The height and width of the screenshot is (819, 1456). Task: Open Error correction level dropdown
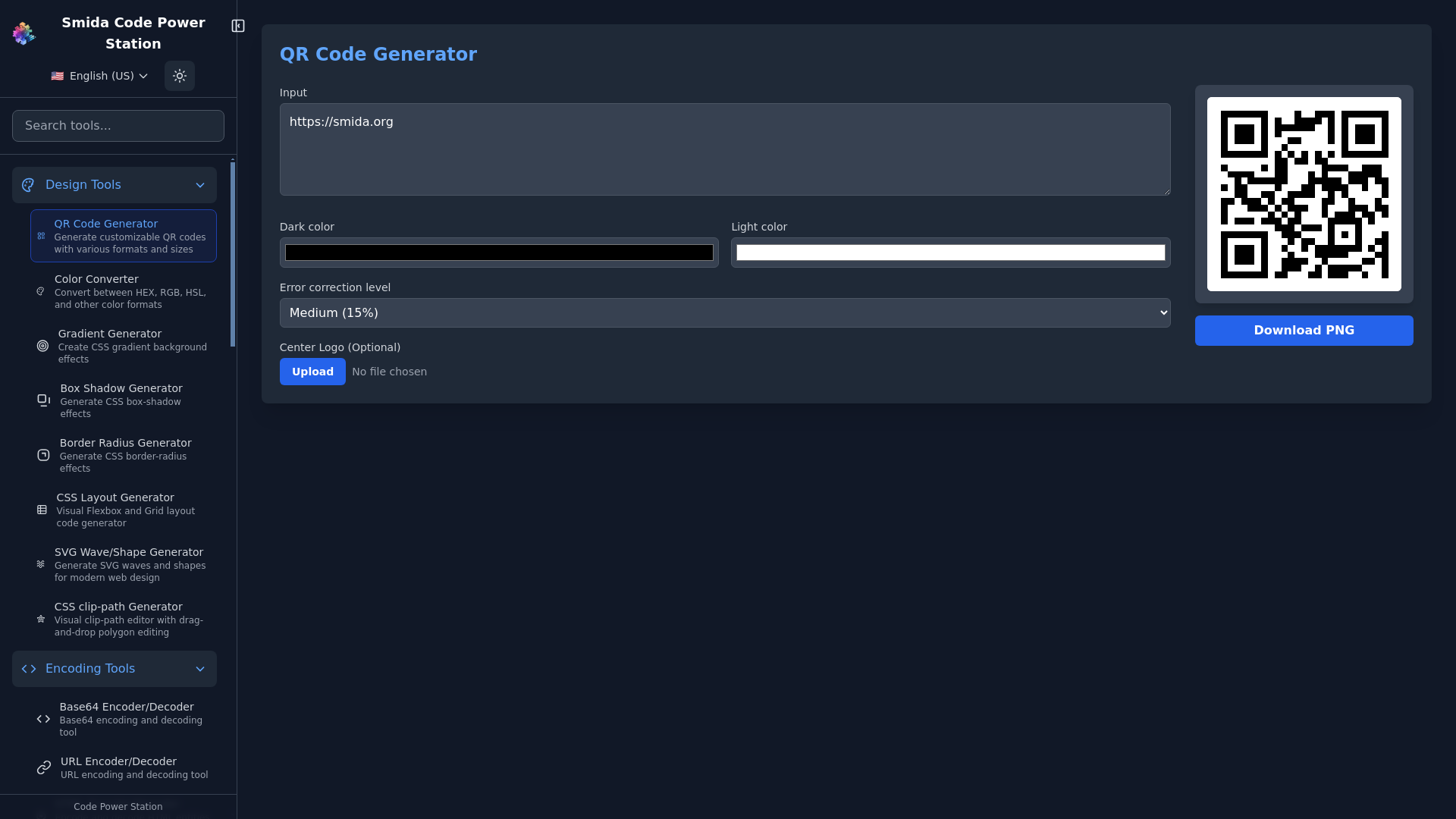[725, 312]
